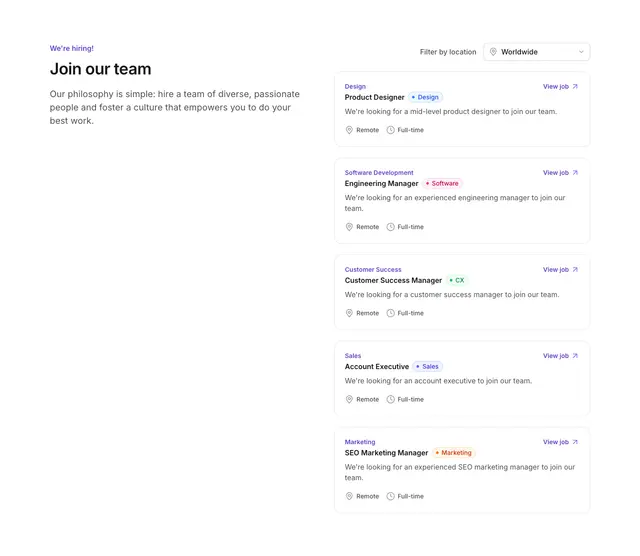Click the clock icon in SEO Marketing Manager card
Viewport: 640px width, 556px height.
391,496
